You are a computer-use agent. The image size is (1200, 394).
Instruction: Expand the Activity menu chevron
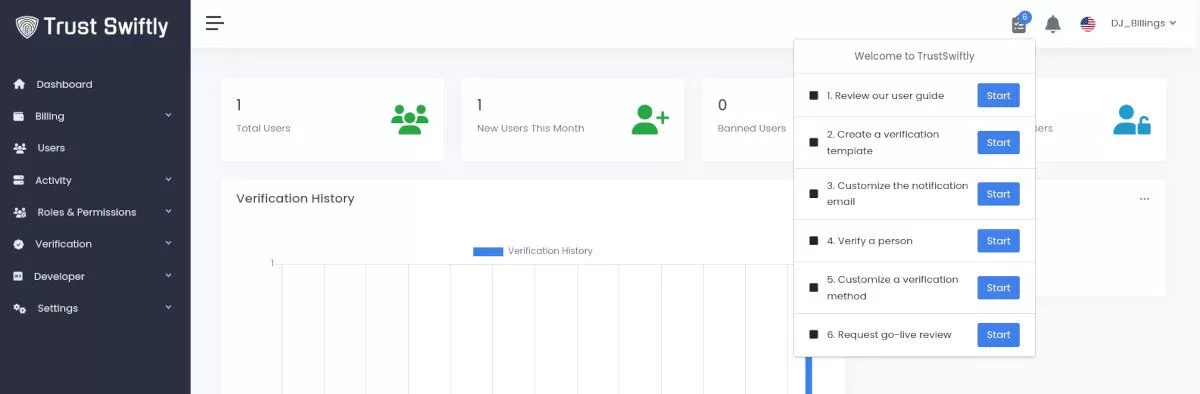coord(168,179)
